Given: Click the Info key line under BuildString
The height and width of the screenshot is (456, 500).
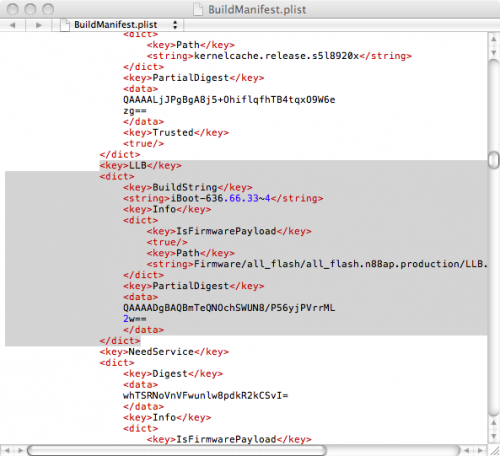Looking at the screenshot, I should pos(167,209).
